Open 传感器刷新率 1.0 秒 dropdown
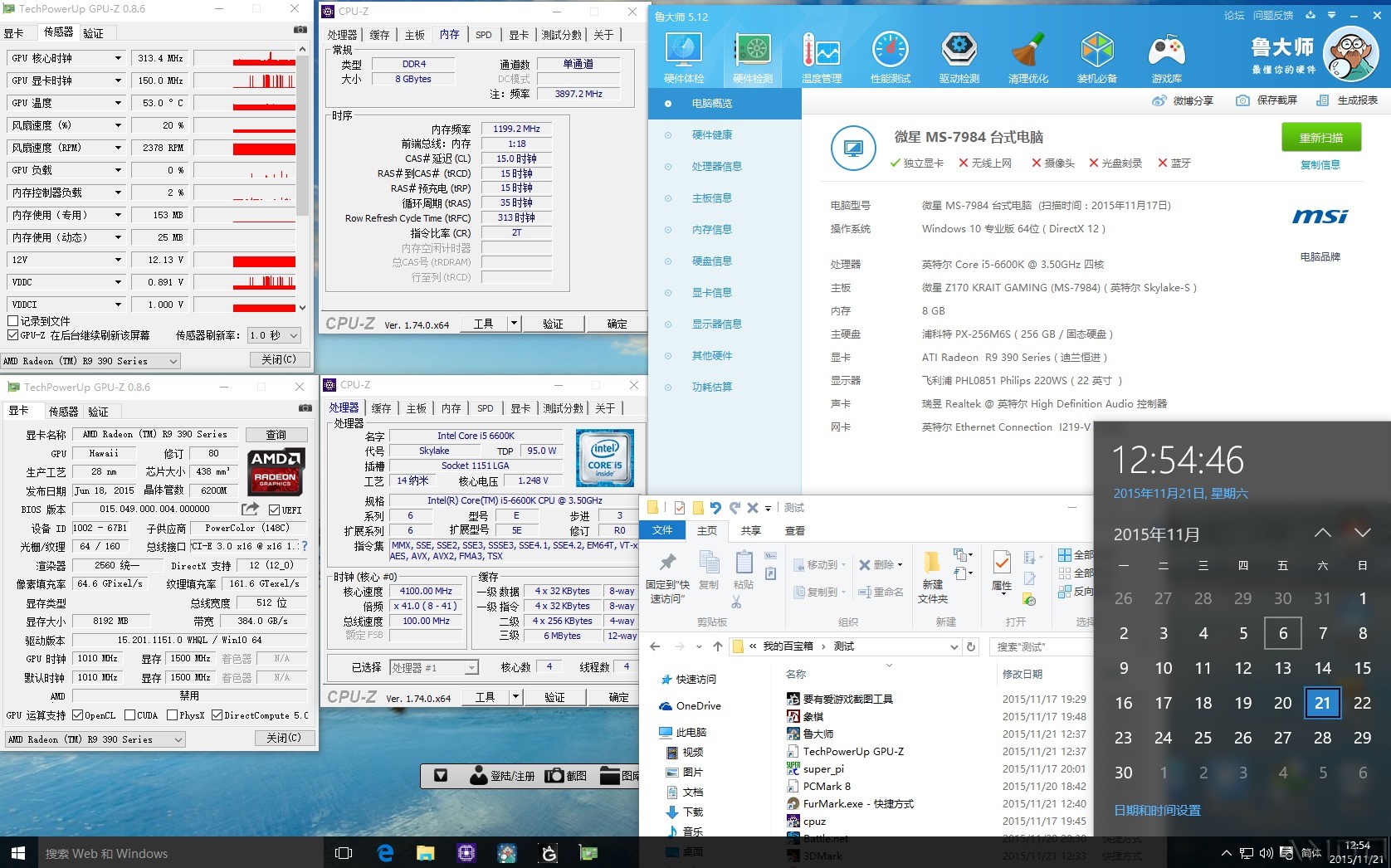The width and height of the screenshot is (1391, 868). (273, 335)
